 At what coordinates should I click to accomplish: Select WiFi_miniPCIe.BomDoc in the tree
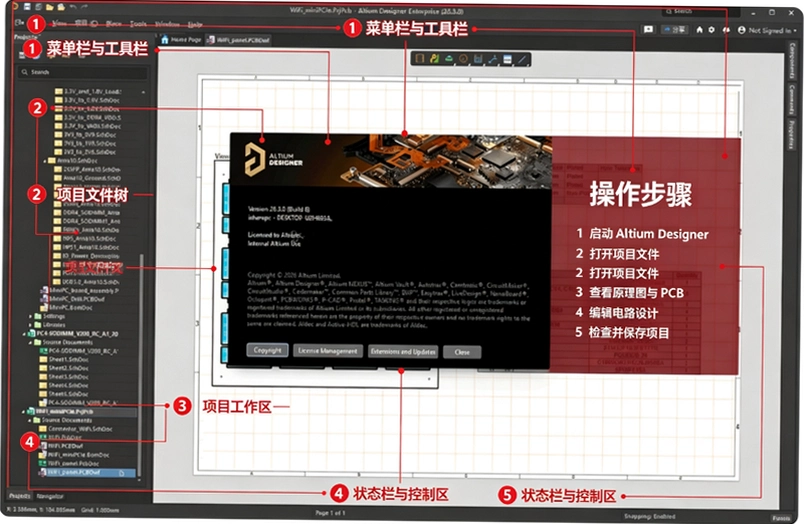point(73,455)
